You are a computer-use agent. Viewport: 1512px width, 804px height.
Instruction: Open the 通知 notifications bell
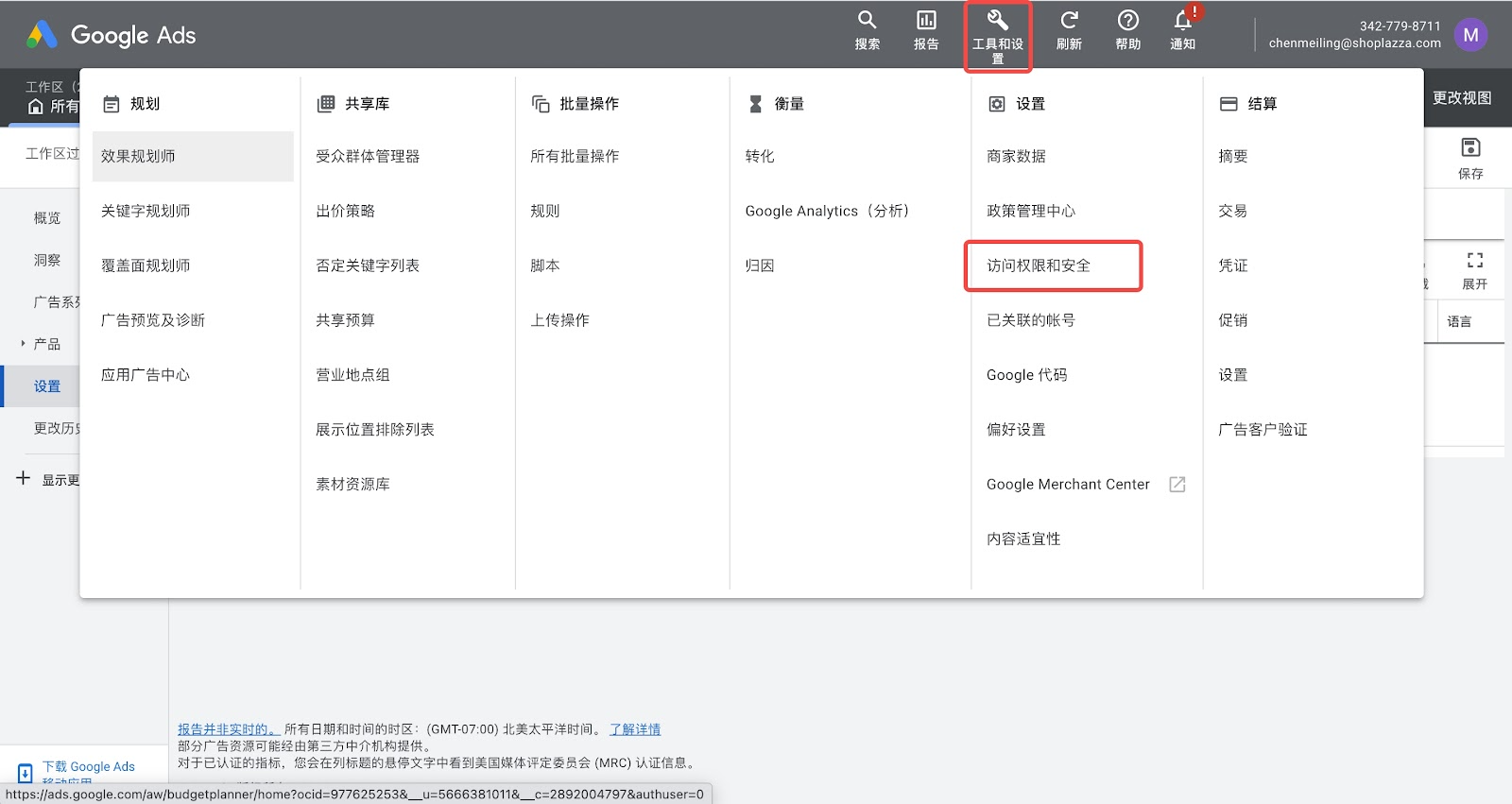tap(1183, 20)
